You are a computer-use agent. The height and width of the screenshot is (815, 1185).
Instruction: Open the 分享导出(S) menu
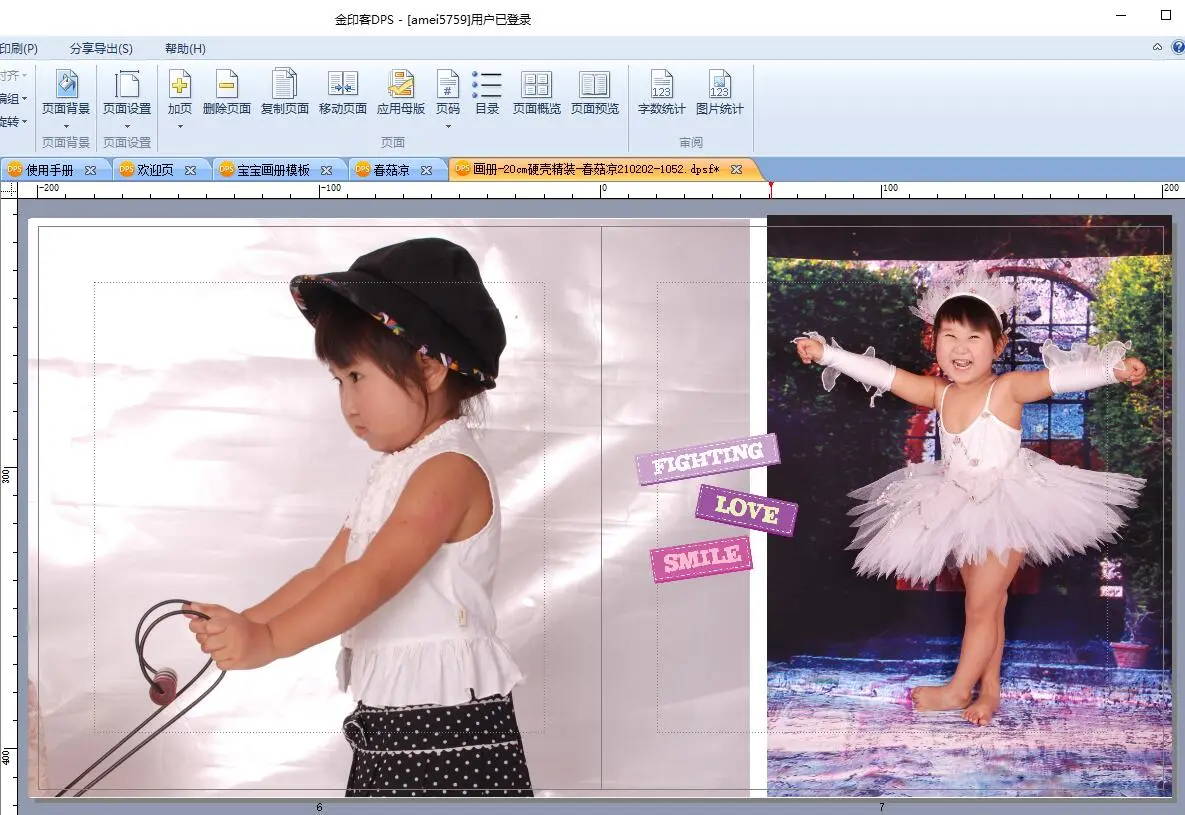point(101,48)
